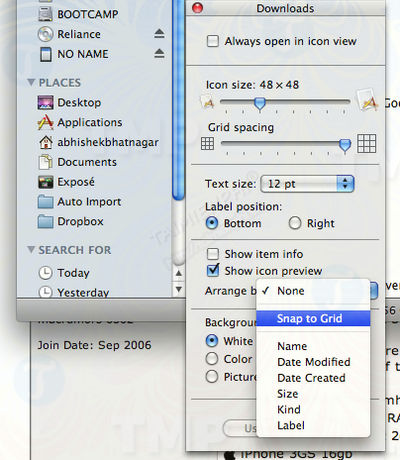Click sidebar scroll down arrow
Image resolution: width=400 pixels, height=460 pixels.
tap(179, 289)
